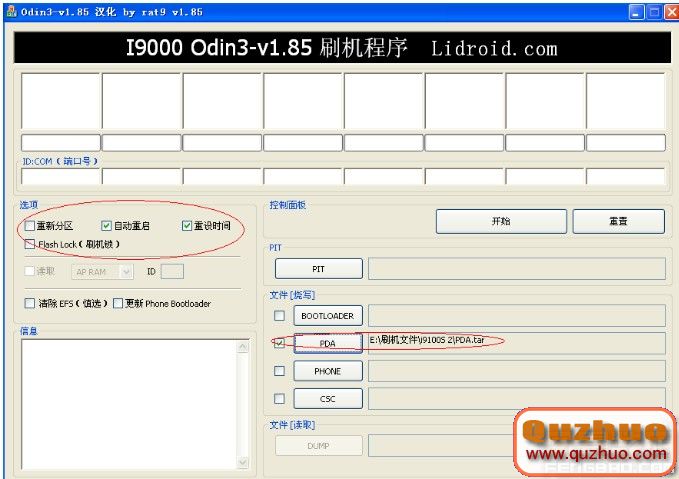Minimize the Odin3 window

[x=637, y=12]
